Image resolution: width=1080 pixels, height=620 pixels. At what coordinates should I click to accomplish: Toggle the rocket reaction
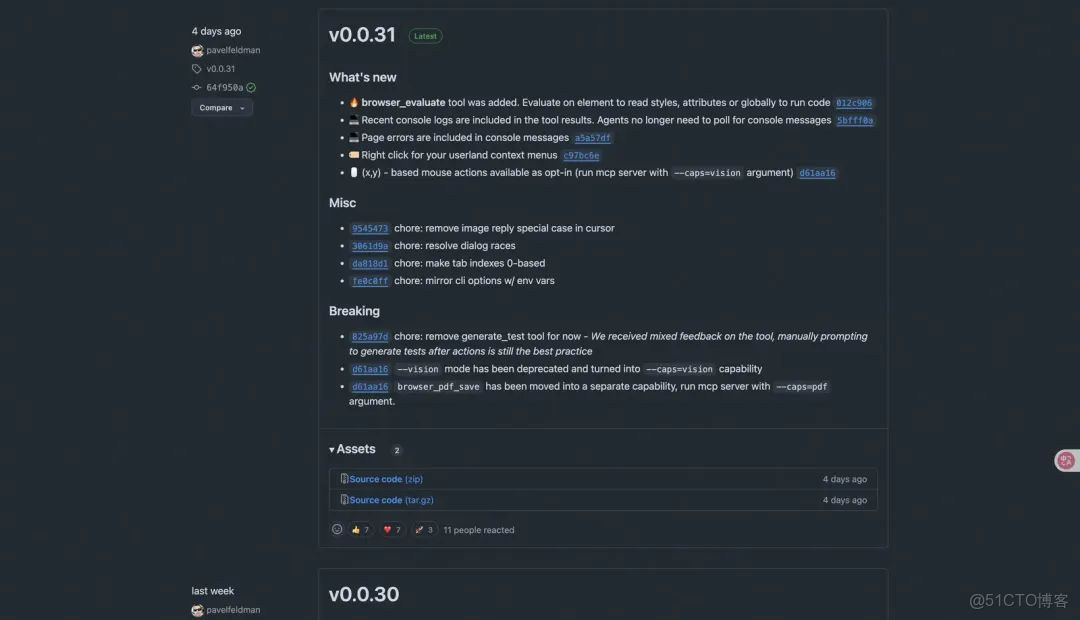[x=423, y=529]
